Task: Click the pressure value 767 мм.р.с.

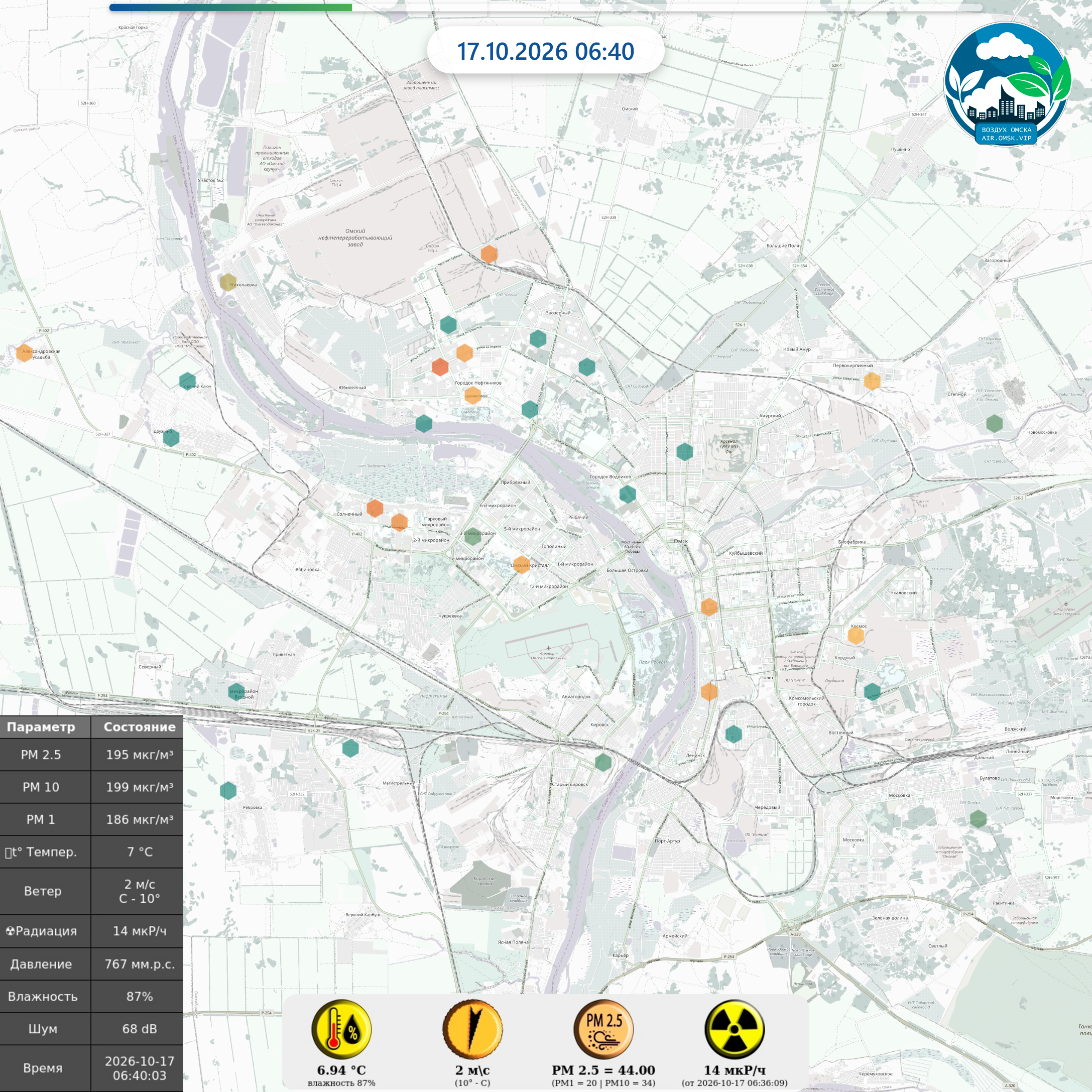Action: (140, 964)
